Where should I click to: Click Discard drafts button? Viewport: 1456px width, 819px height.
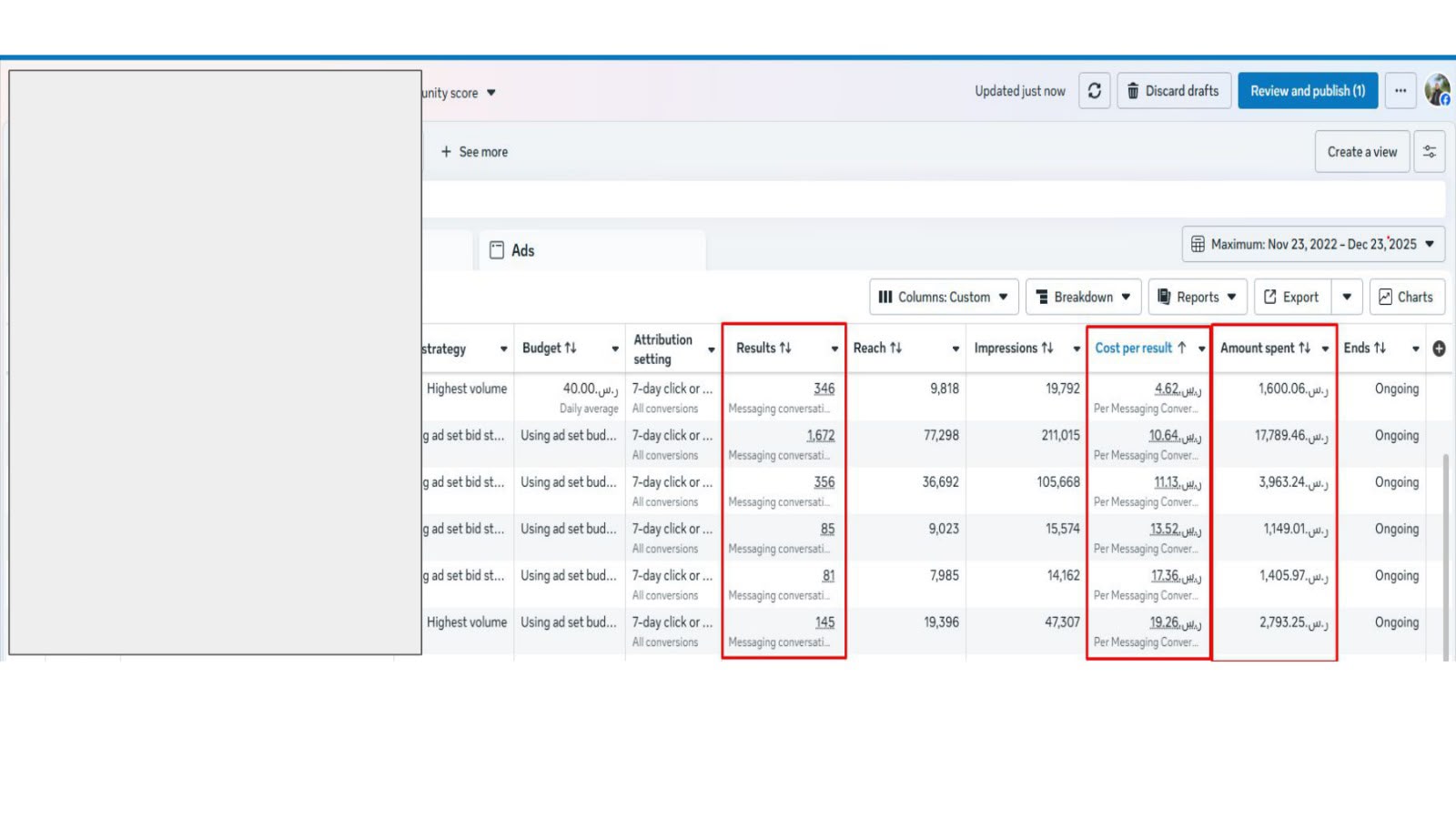pyautogui.click(x=1174, y=91)
